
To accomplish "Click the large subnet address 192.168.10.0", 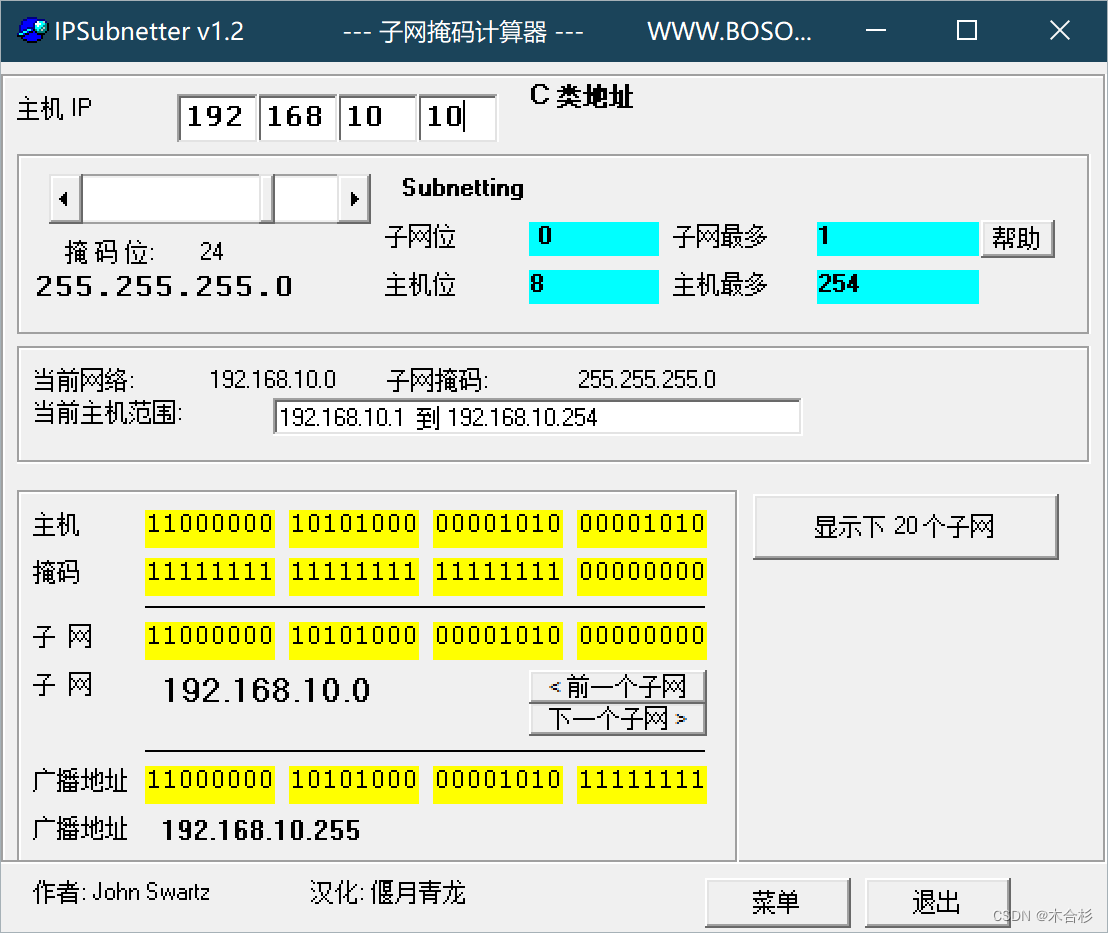I will [x=266, y=690].
